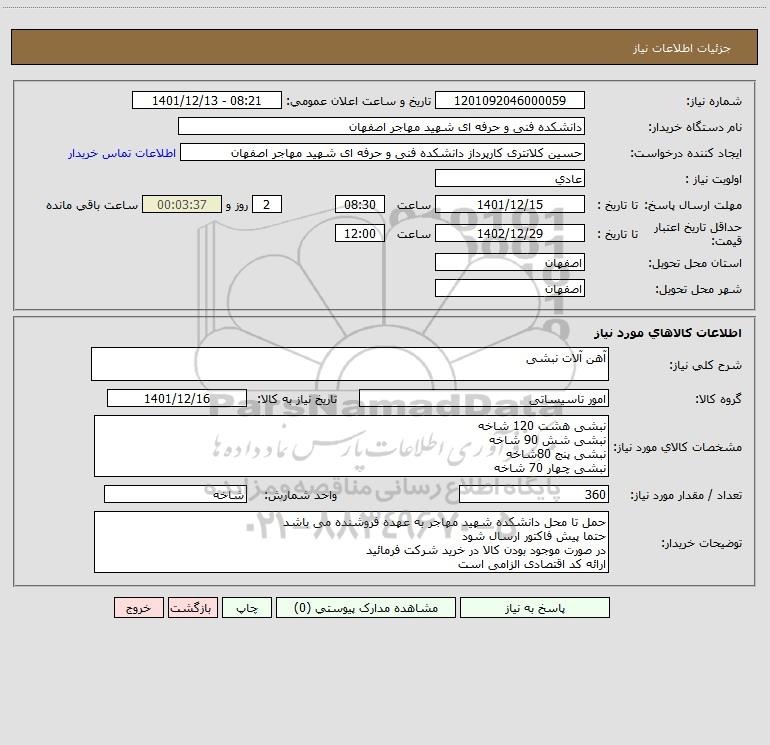
Task: Open اطلاعات تماس خریدار link
Action: (x=122, y=153)
